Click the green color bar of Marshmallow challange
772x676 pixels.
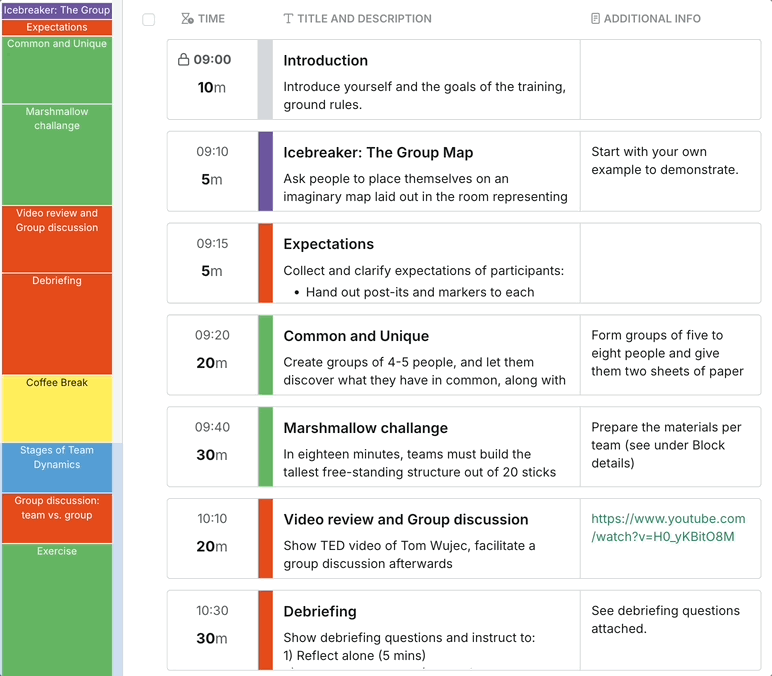pos(265,446)
